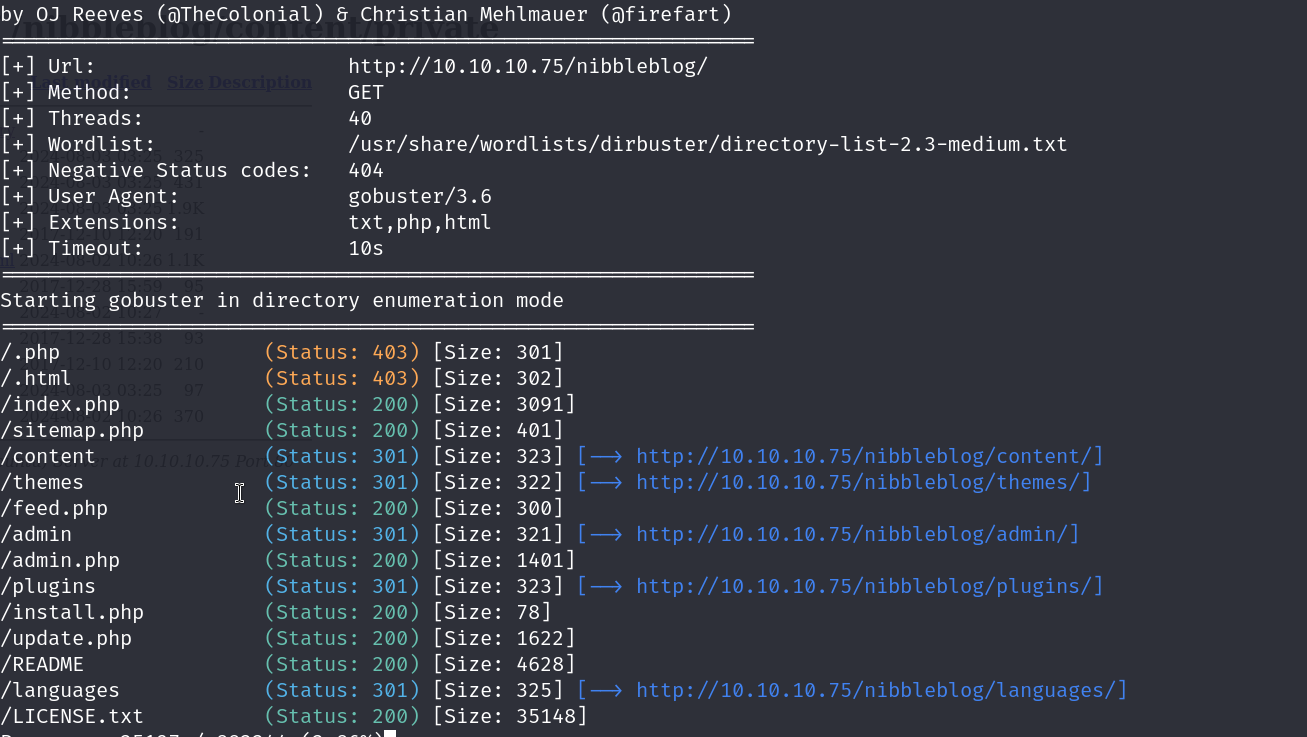Select the /admin.php result path
This screenshot has height=737, width=1307.
[x=60, y=561]
